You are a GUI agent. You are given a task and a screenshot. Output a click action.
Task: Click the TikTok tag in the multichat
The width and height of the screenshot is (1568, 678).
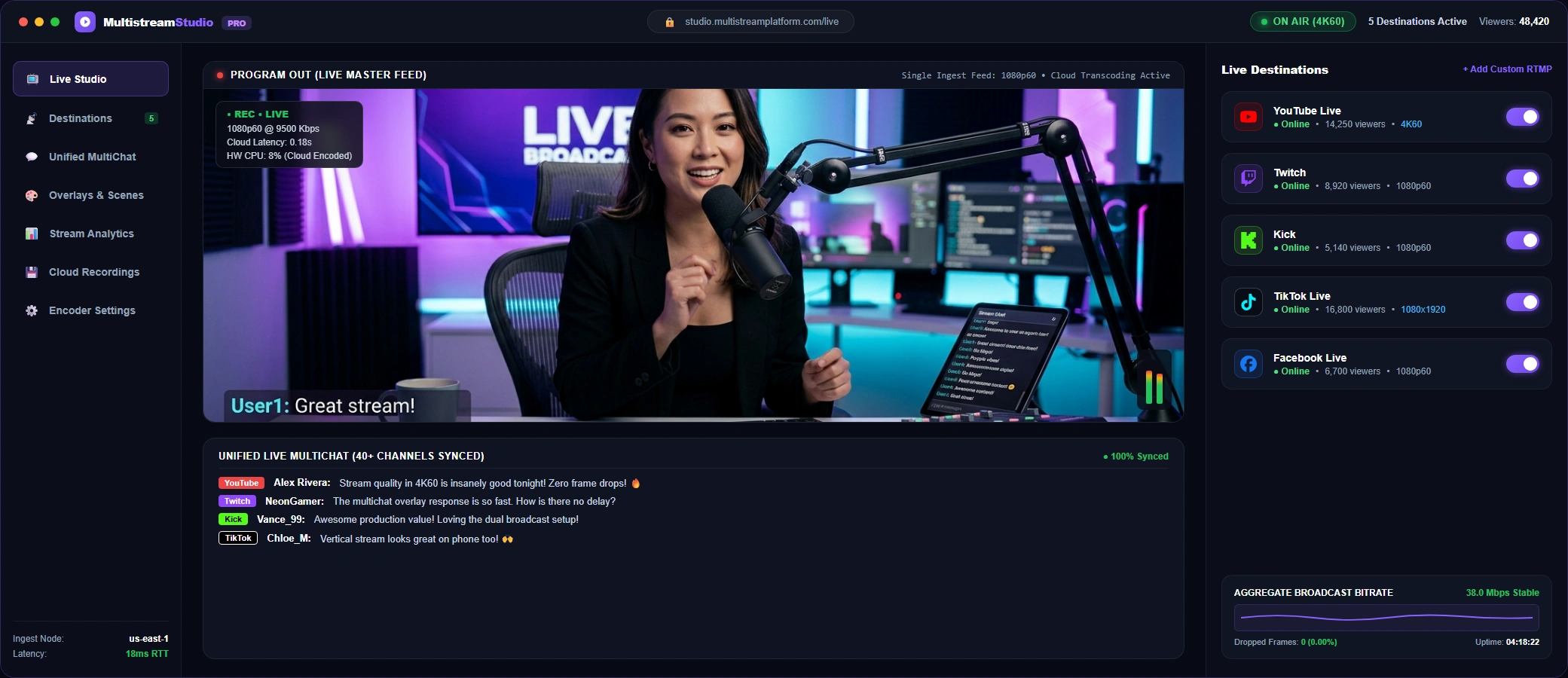[238, 538]
